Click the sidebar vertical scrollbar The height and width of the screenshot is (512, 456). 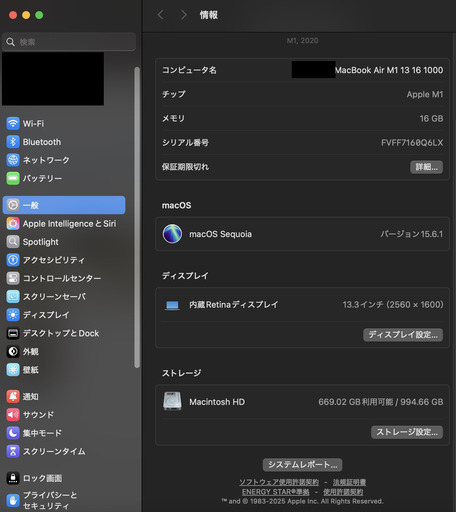[137, 217]
